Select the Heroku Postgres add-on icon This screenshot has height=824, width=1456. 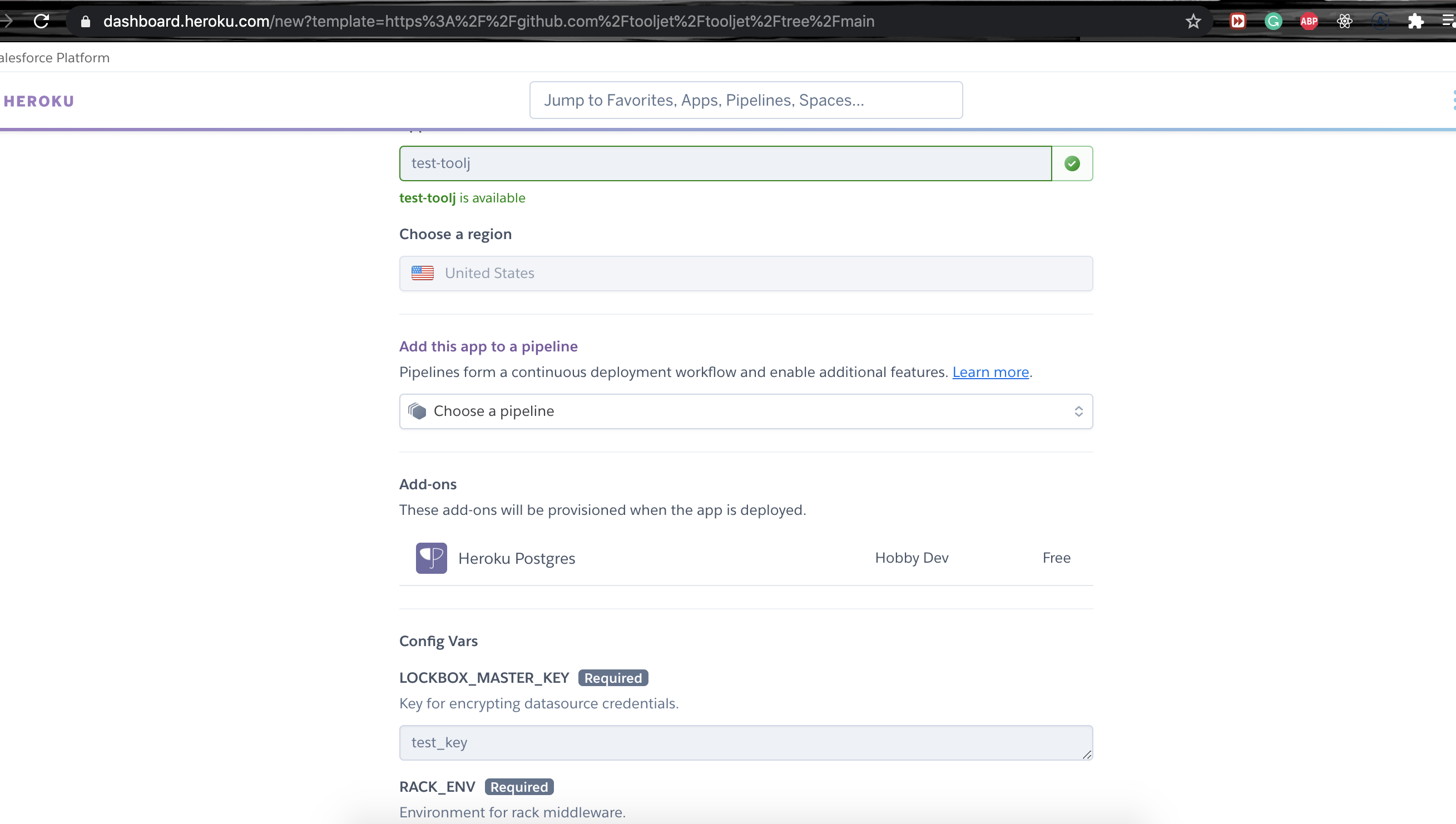431,558
